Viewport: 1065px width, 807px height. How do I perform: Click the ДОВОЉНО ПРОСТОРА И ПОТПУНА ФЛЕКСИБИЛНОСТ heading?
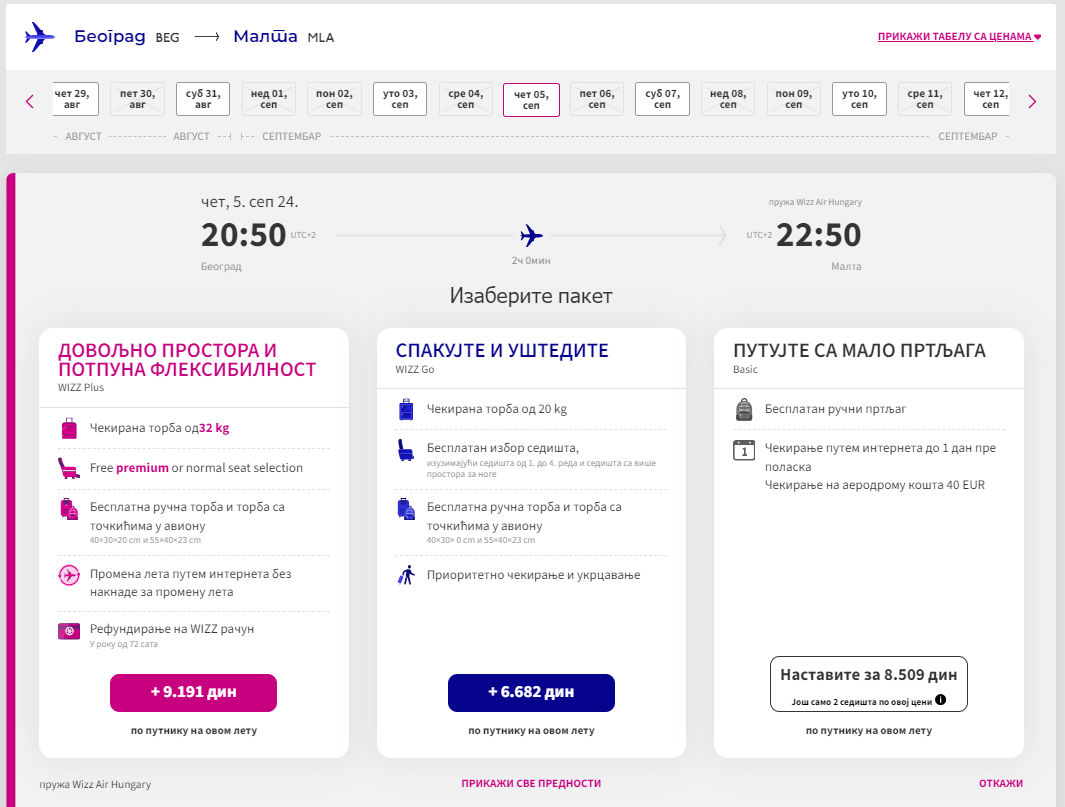(187, 360)
